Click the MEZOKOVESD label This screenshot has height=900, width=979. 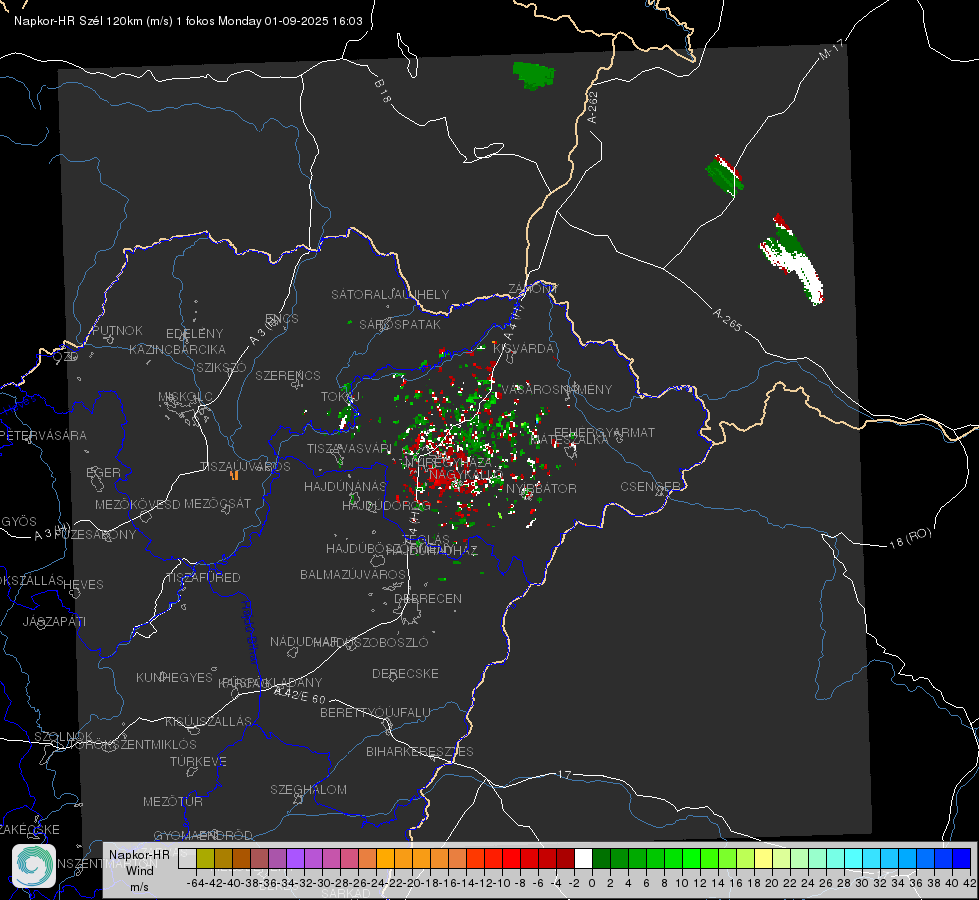[137, 504]
